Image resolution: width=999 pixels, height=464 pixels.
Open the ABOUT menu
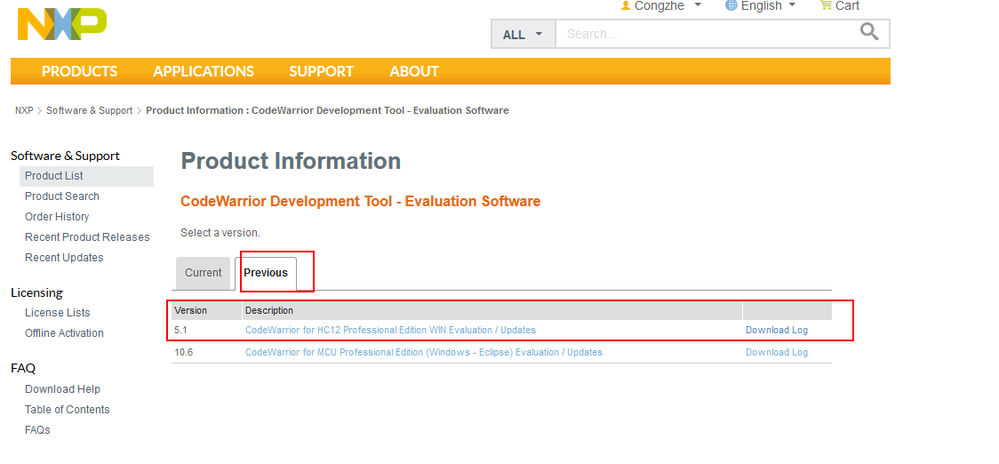(x=414, y=71)
